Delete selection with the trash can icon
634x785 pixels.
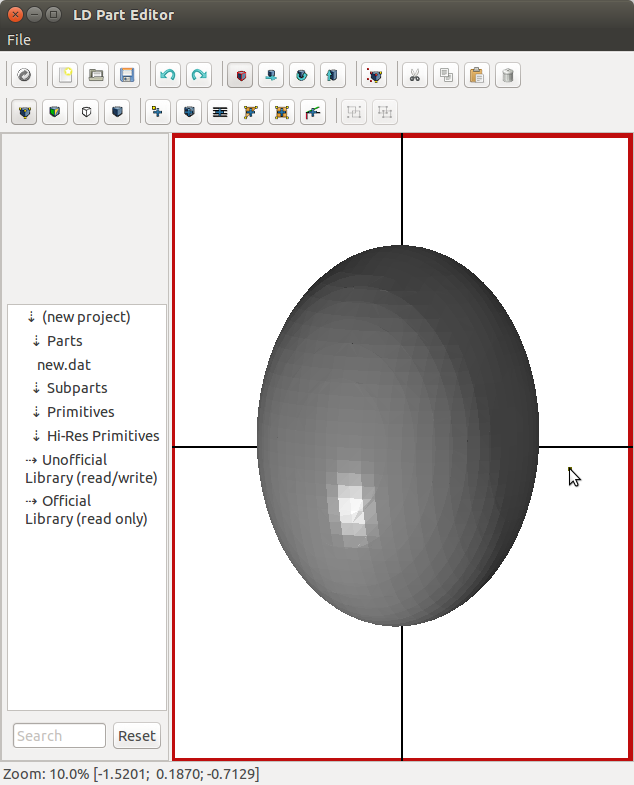(x=507, y=75)
